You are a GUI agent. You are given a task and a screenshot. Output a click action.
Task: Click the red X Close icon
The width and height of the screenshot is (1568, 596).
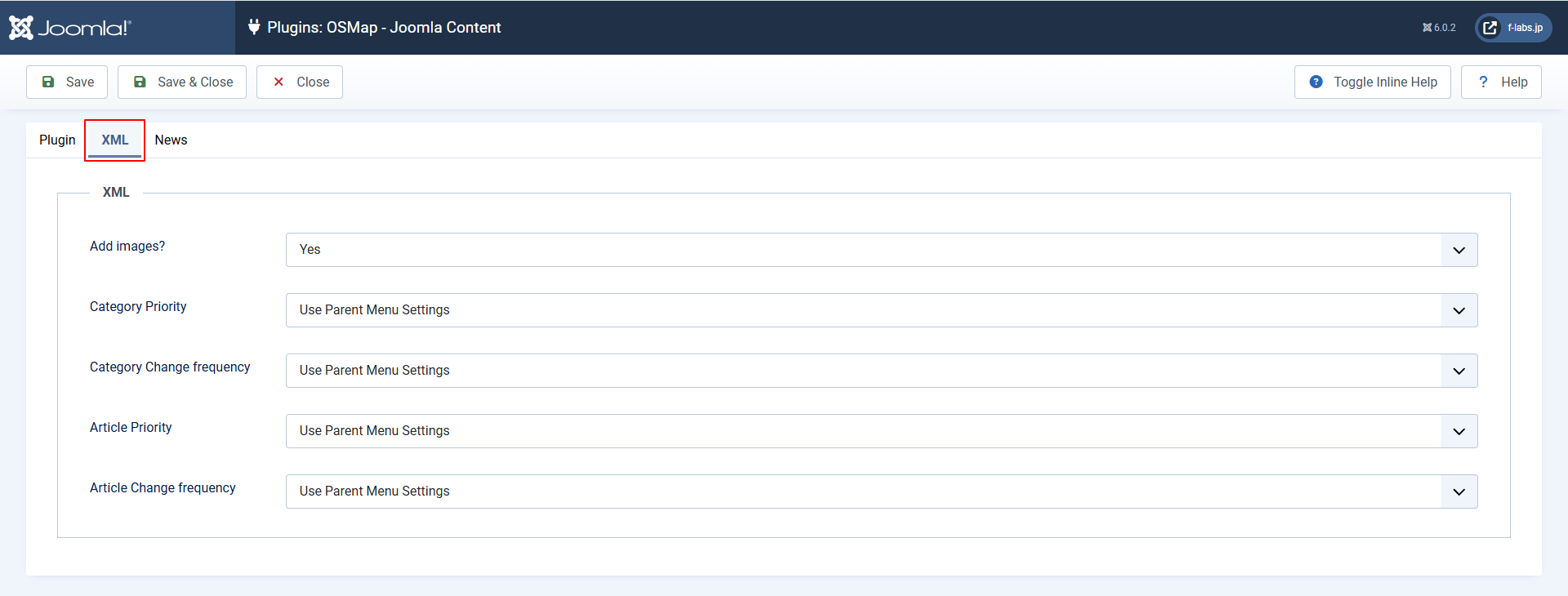(x=278, y=82)
